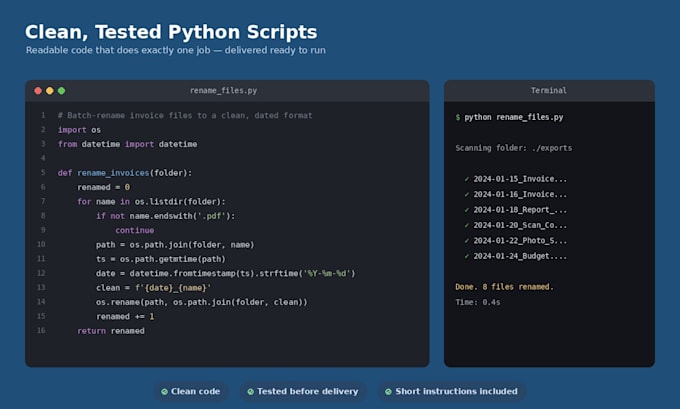Click the Terminal panel title
680x409 pixels.
point(549,91)
